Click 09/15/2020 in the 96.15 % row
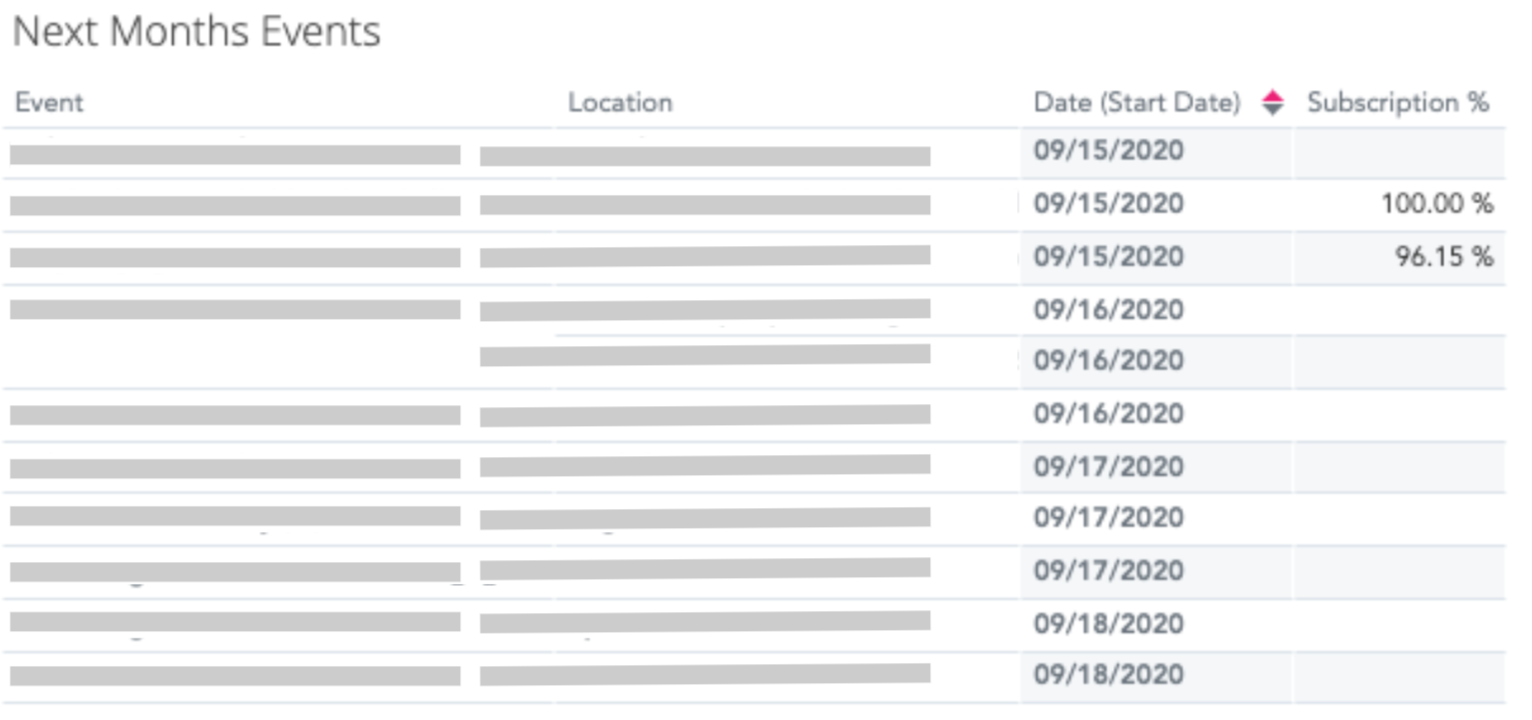This screenshot has height=720, width=1532. click(x=1108, y=257)
